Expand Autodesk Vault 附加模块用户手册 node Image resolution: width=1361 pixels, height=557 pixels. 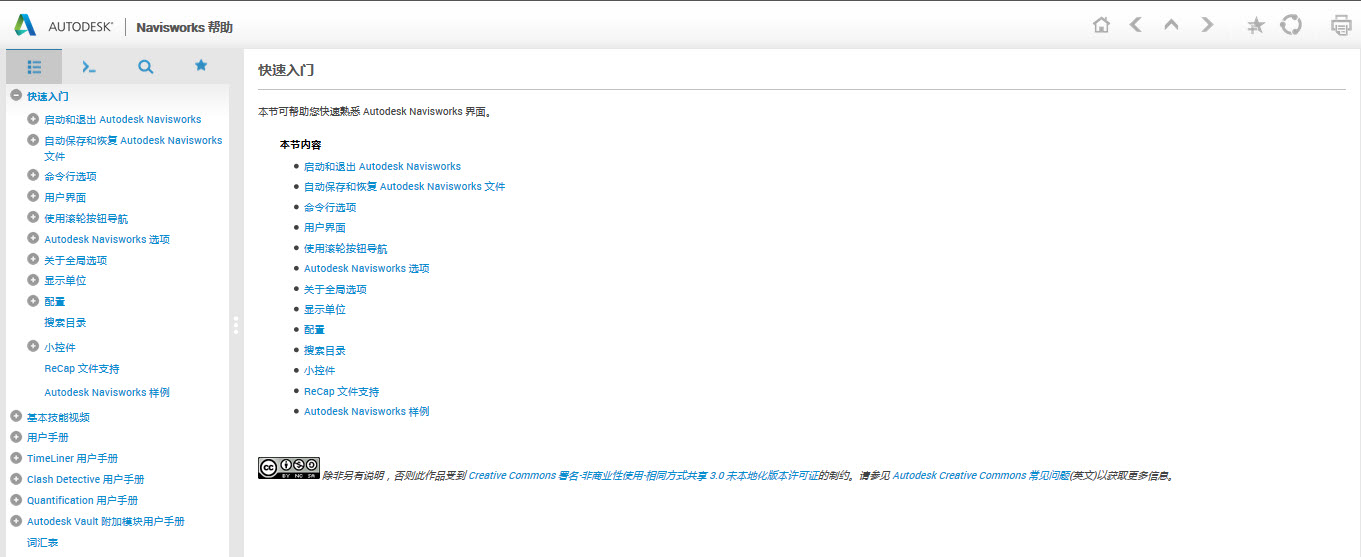tap(16, 521)
